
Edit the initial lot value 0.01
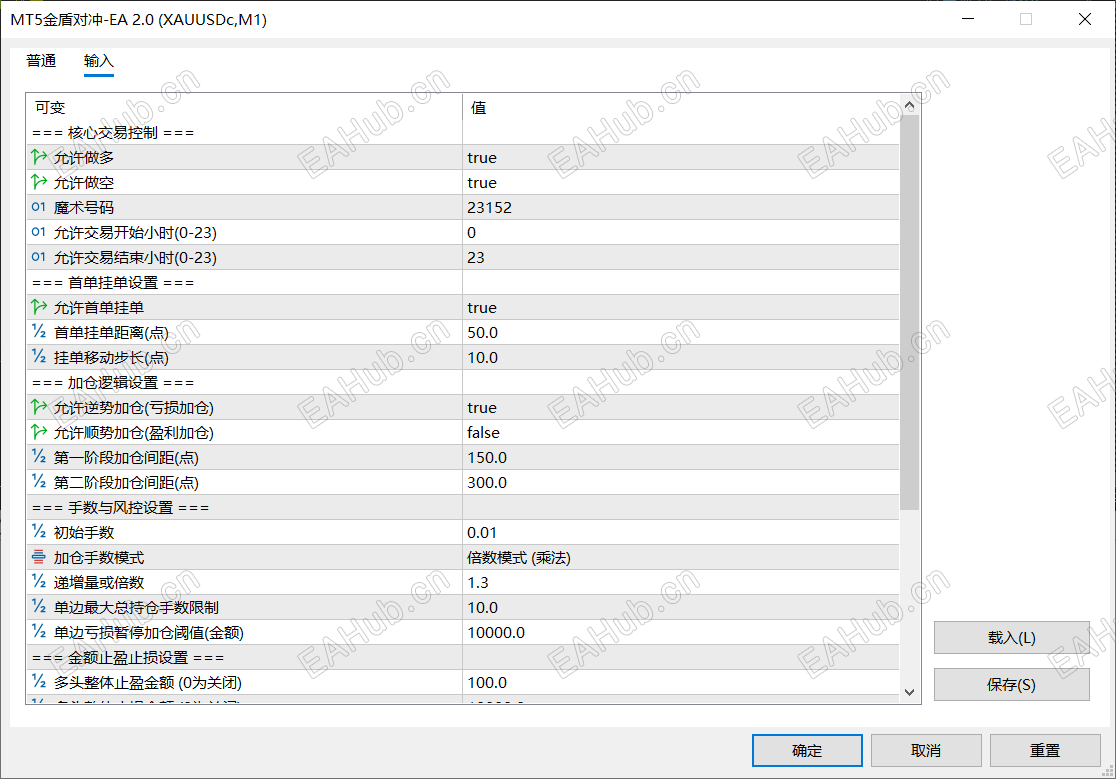(680, 532)
